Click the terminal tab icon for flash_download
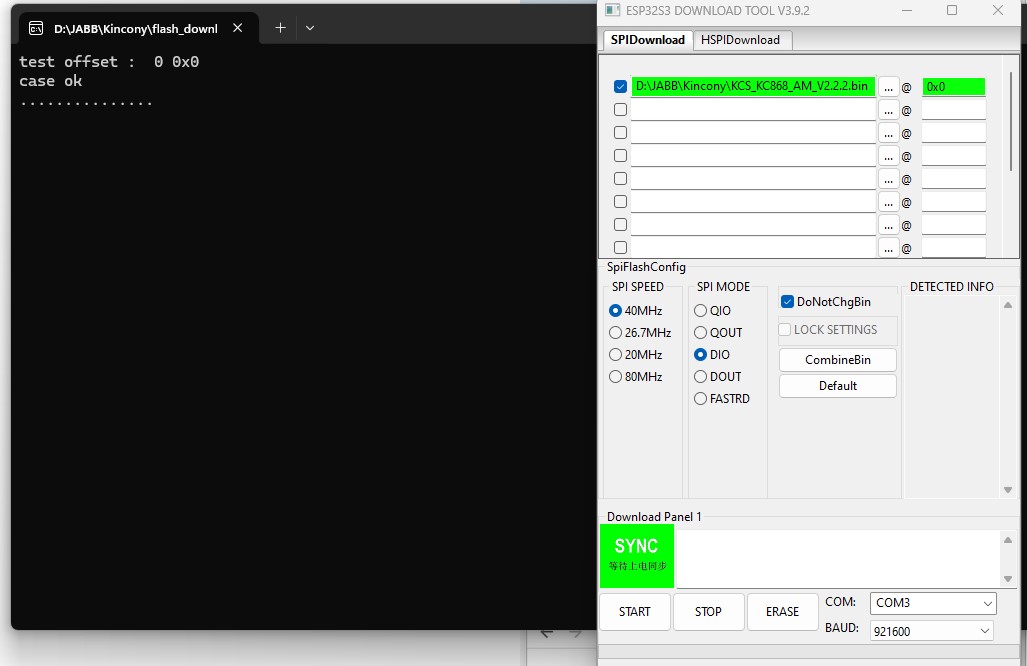This screenshot has height=666, width=1027. click(x=36, y=28)
